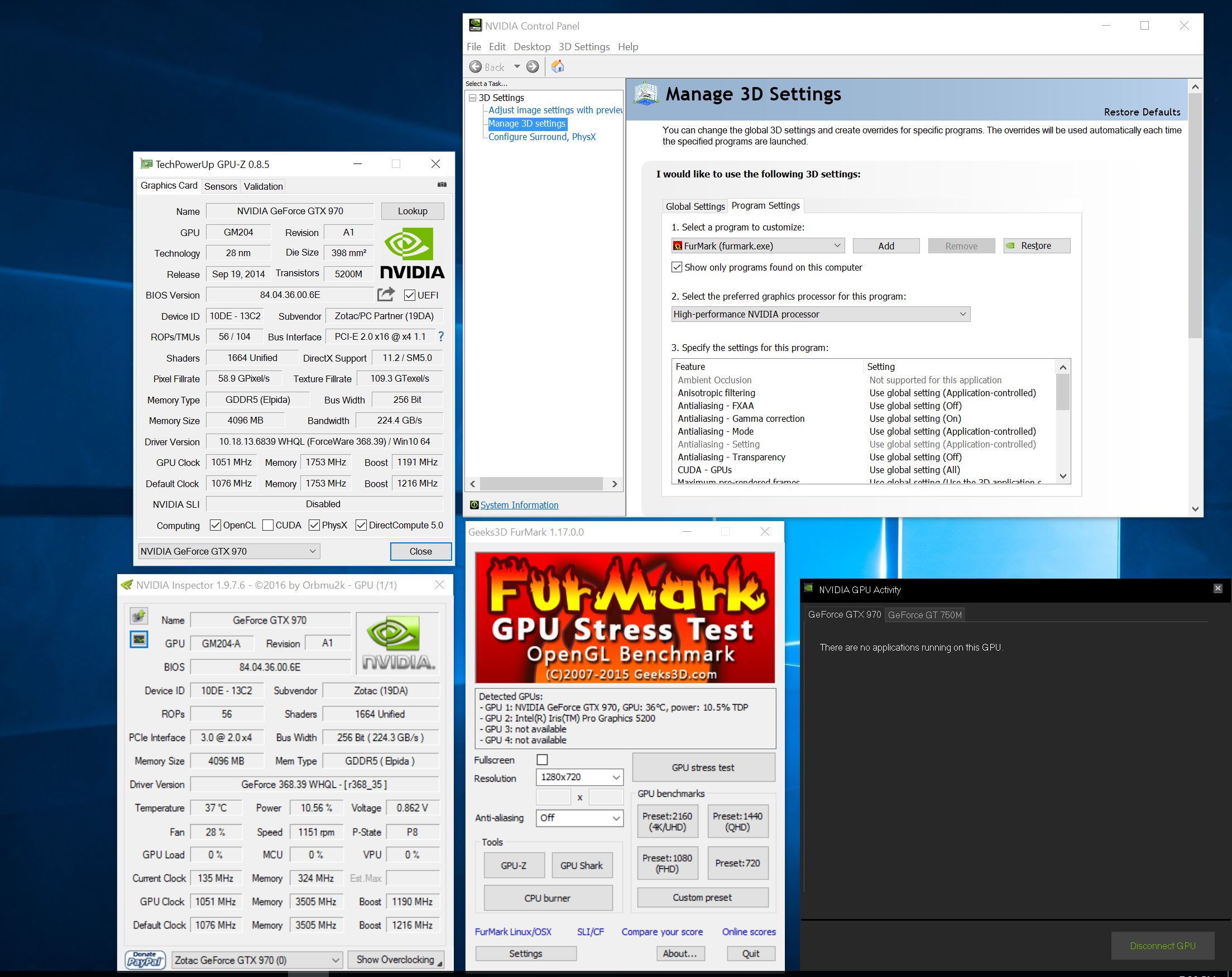Click the NVIDIA logo in GPU-Z
This screenshot has height=977, width=1232.
[x=412, y=253]
